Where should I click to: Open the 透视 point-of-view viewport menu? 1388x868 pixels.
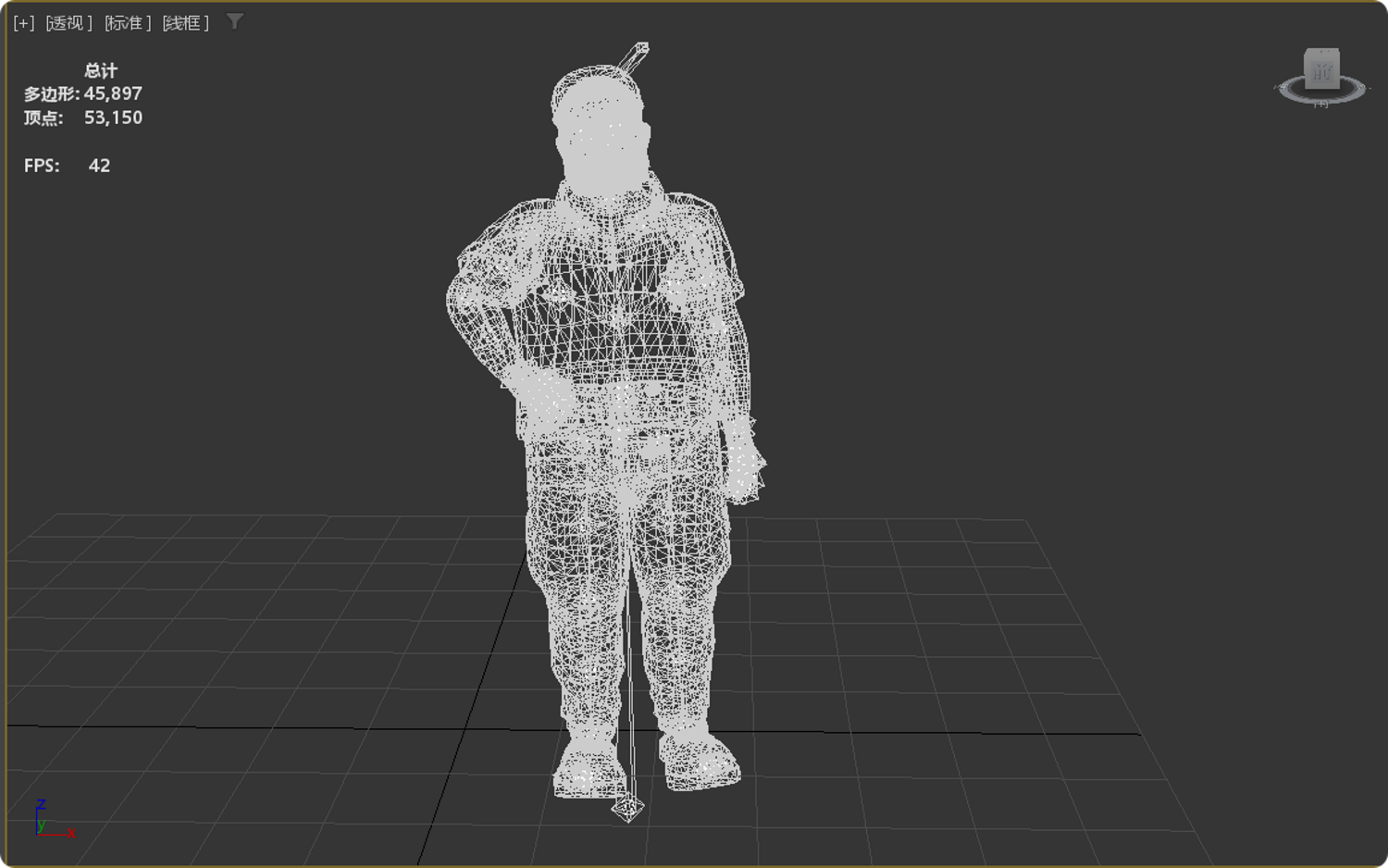(68, 23)
